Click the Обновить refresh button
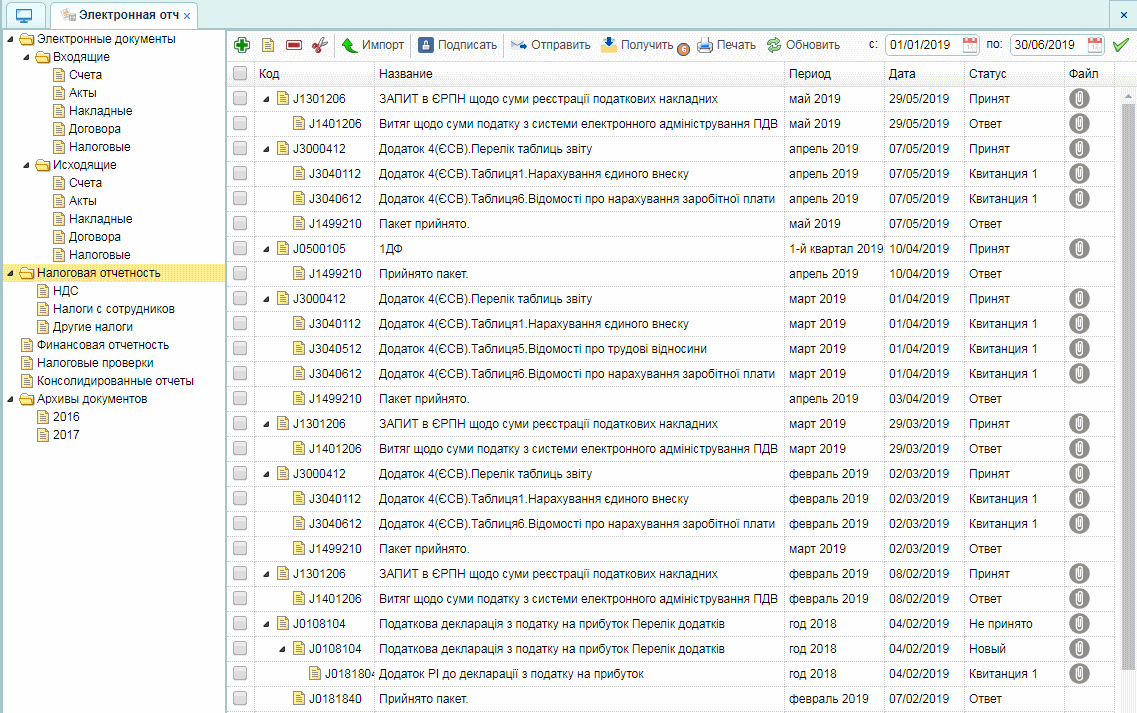This screenshot has height=713, width=1137. click(803, 45)
